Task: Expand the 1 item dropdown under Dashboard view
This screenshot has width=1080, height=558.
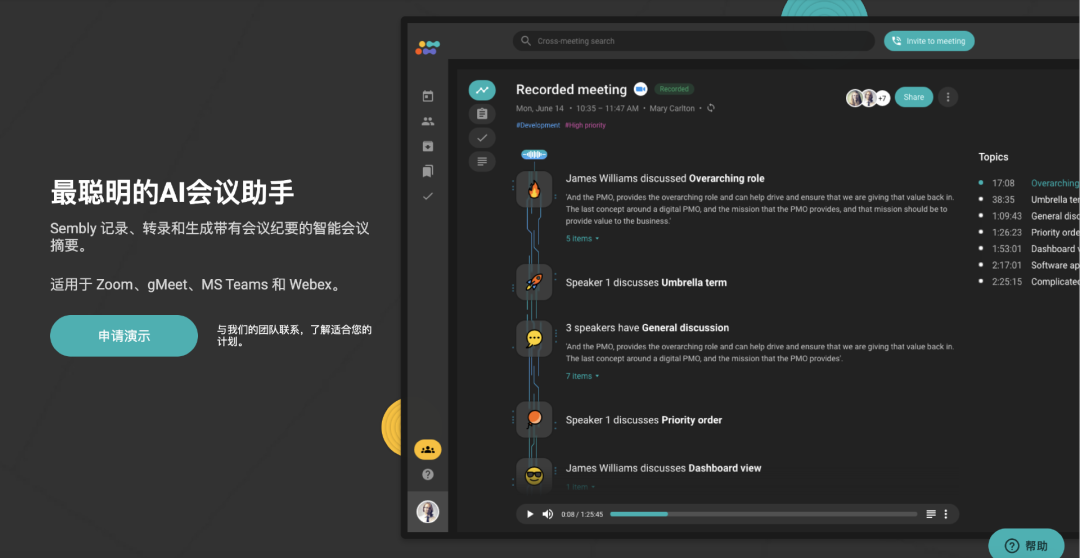Action: pos(580,487)
